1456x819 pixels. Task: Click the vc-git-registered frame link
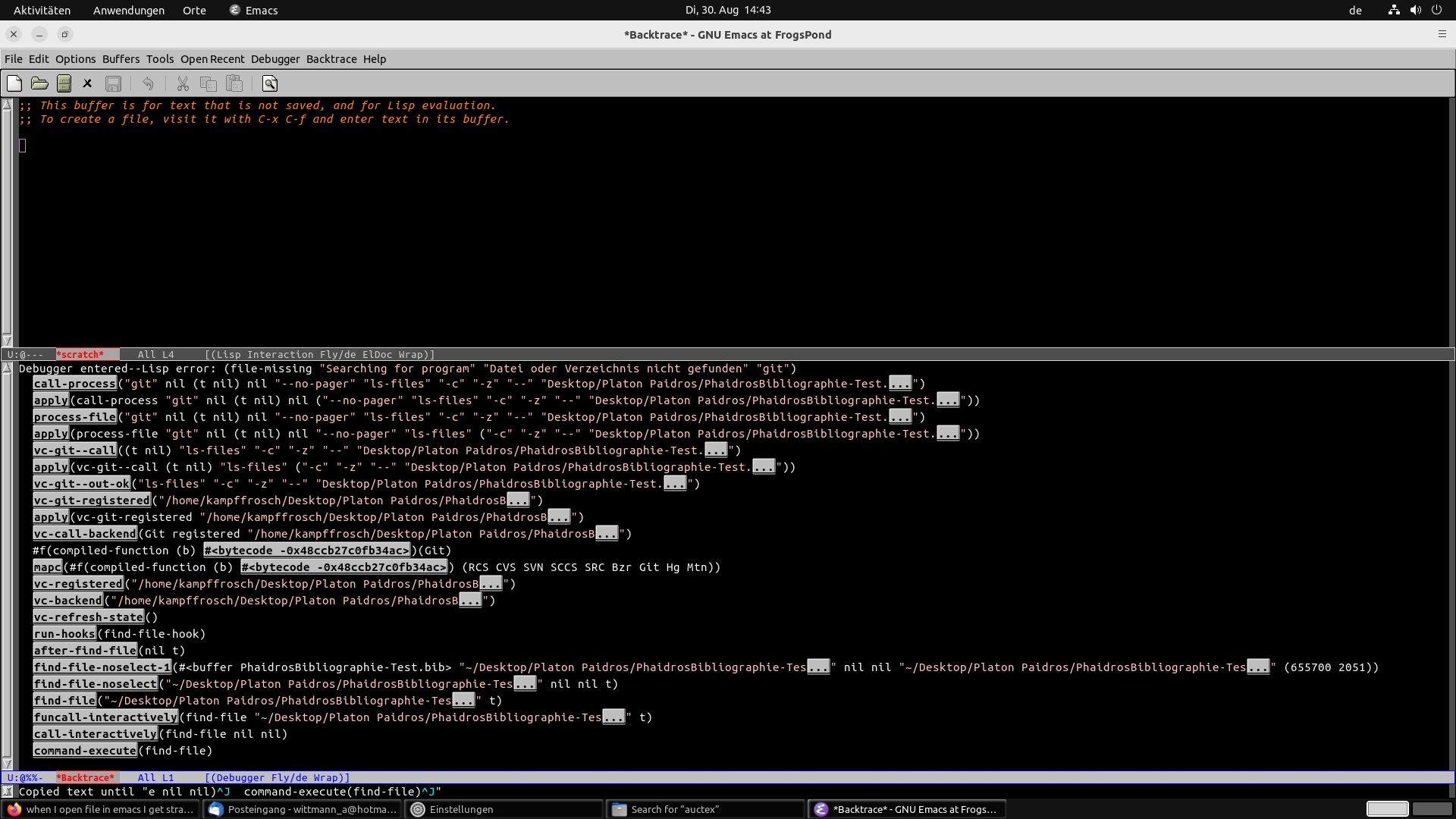tap(92, 500)
